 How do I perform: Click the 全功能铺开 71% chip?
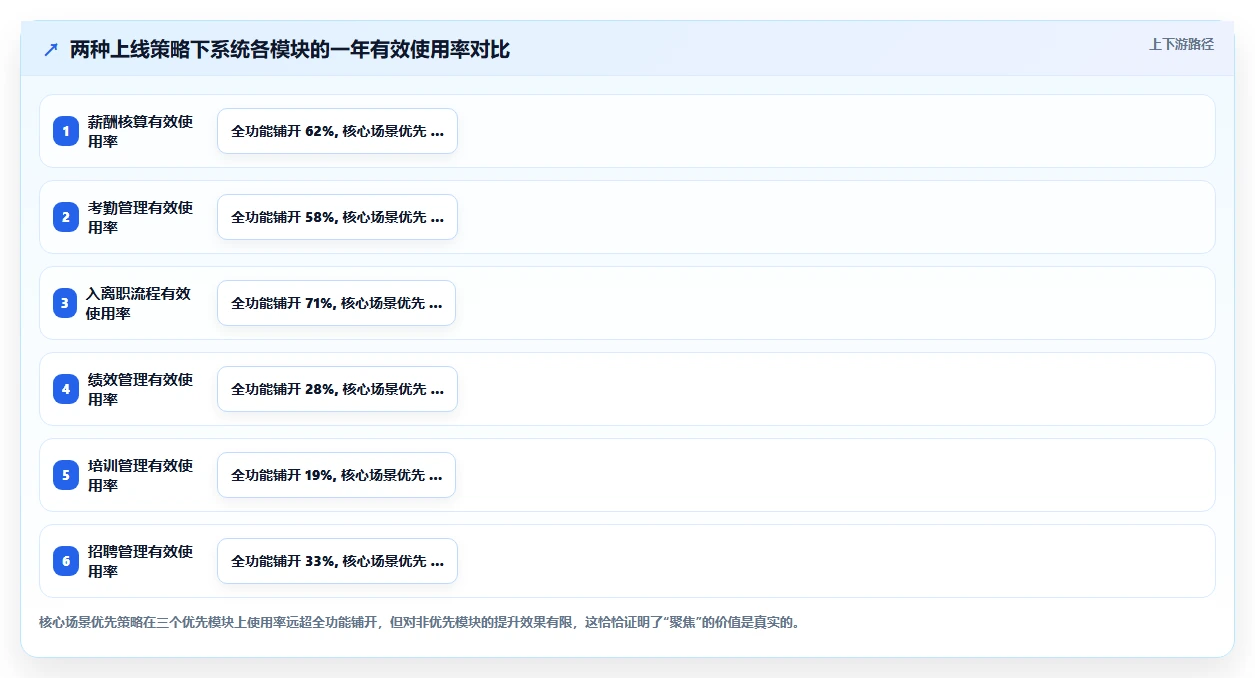[336, 303]
